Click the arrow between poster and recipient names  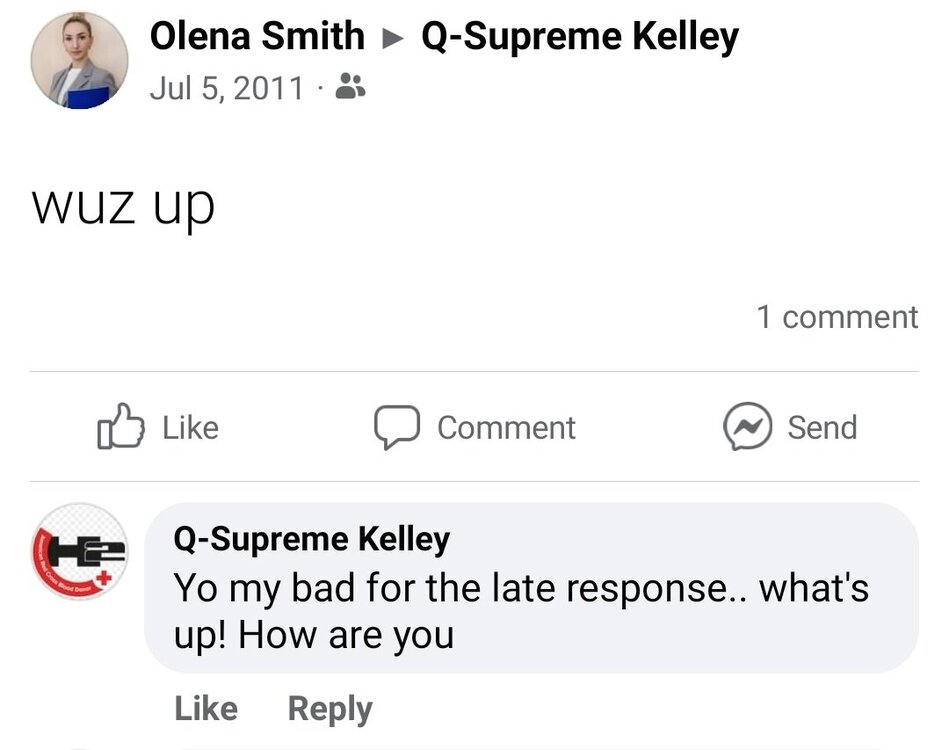pos(393,39)
